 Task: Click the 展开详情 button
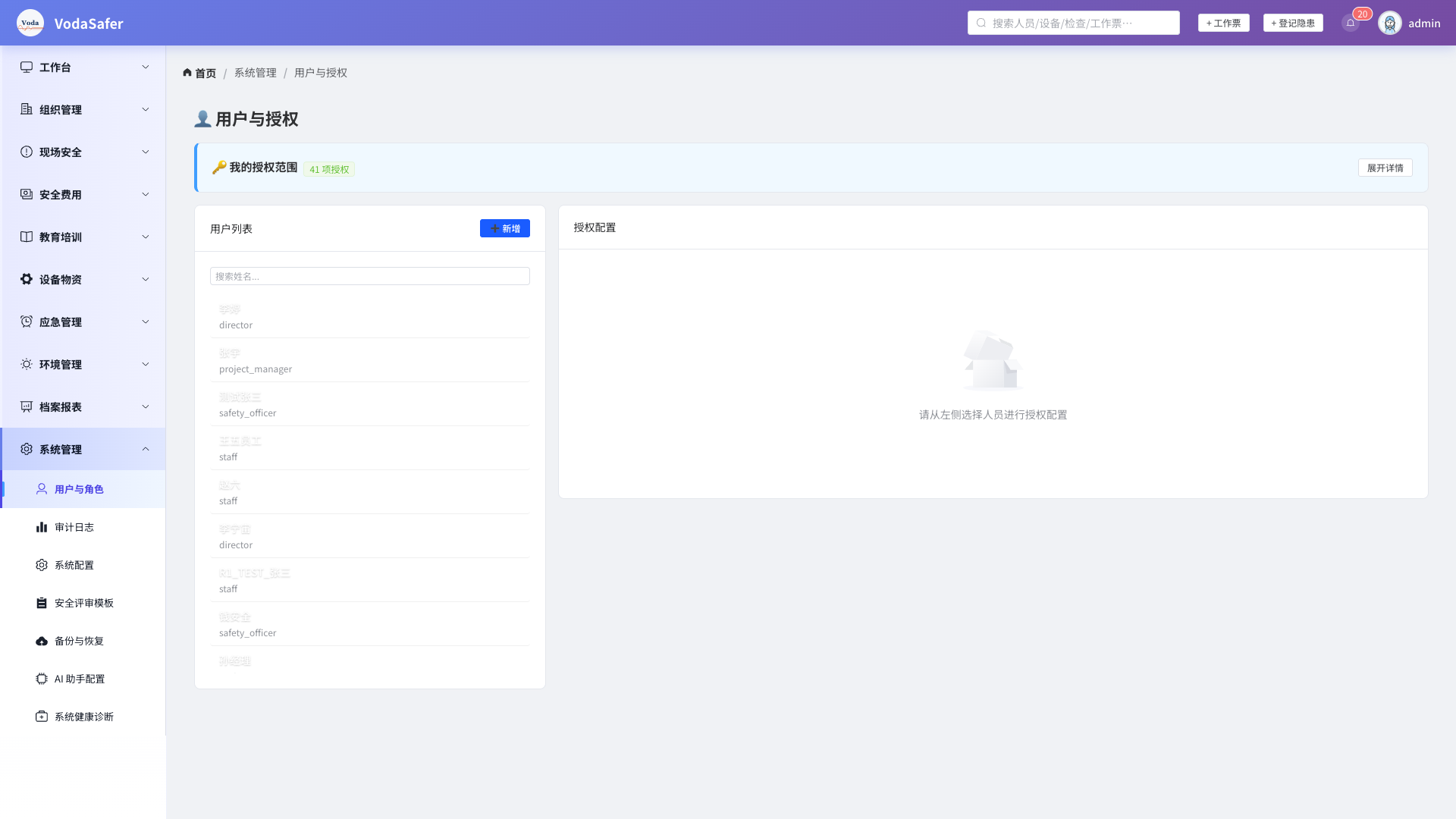(1385, 168)
